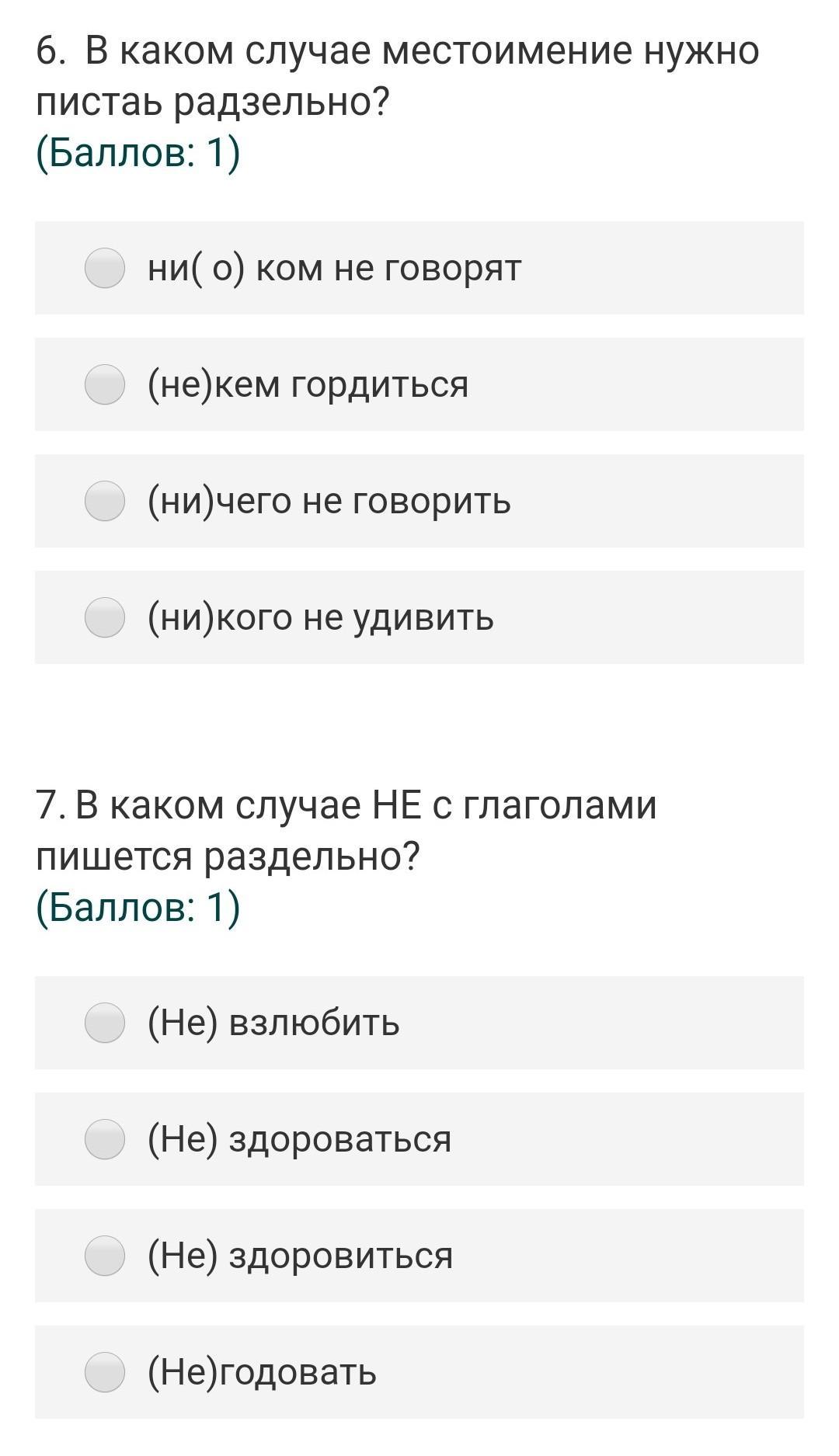This screenshot has height=1456, width=839.
Task: Select radio button next to '(не)кем гордиться'
Action: (105, 384)
